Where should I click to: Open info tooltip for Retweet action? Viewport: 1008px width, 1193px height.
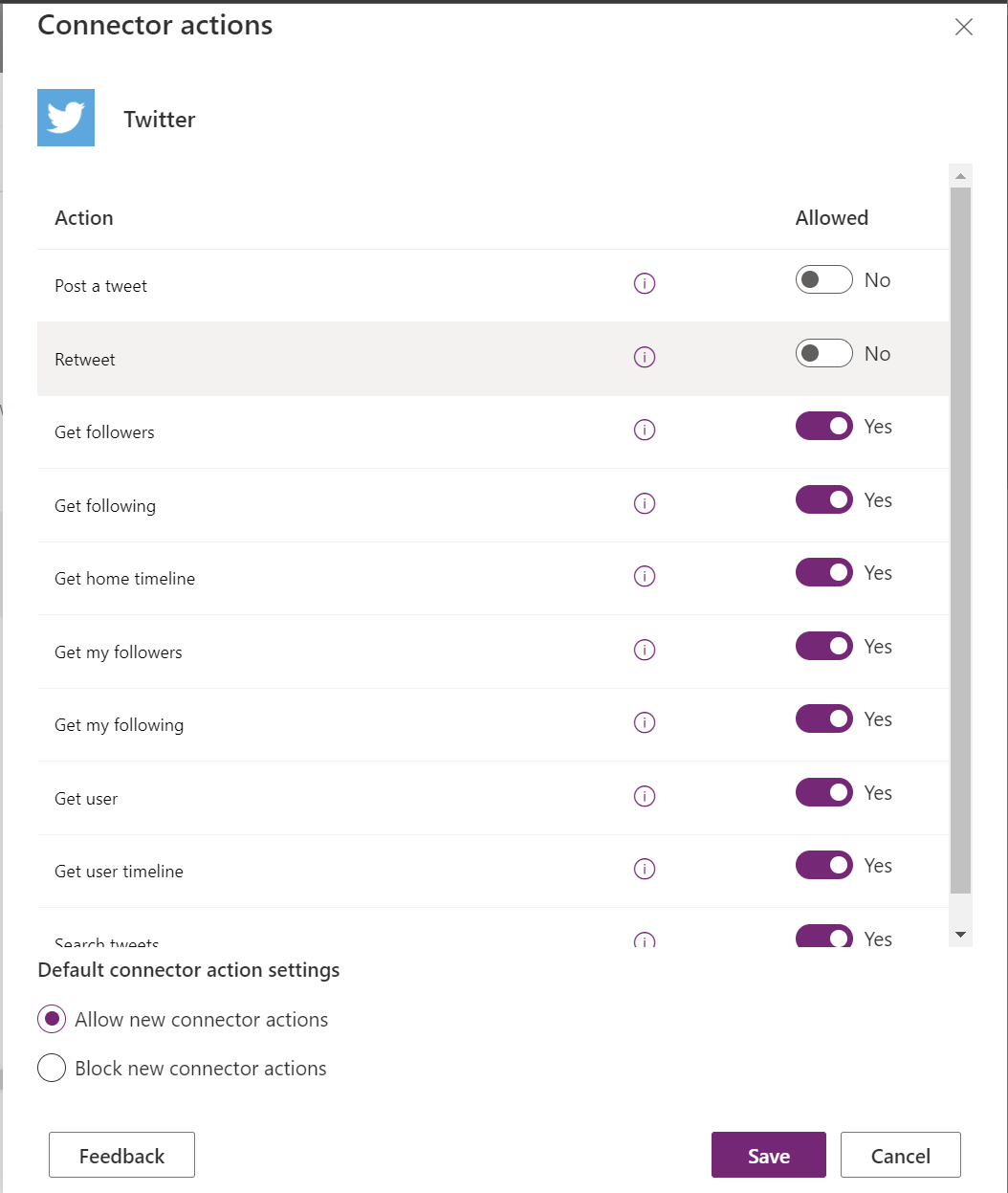coord(645,357)
